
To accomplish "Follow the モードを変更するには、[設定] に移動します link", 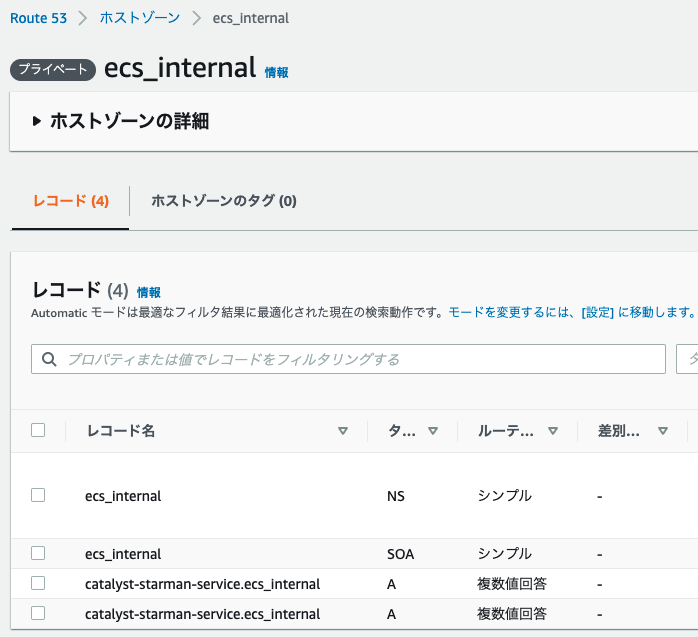I will 571,312.
